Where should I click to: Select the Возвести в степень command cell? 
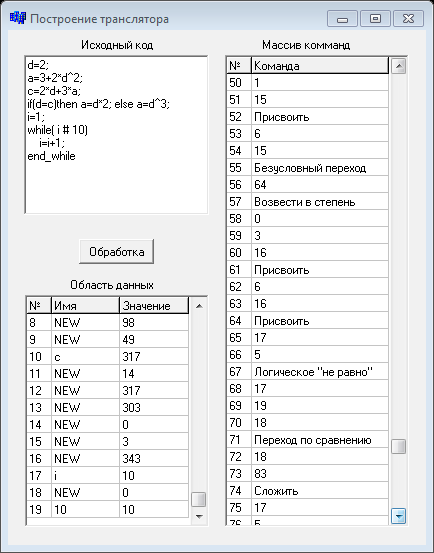(320, 202)
